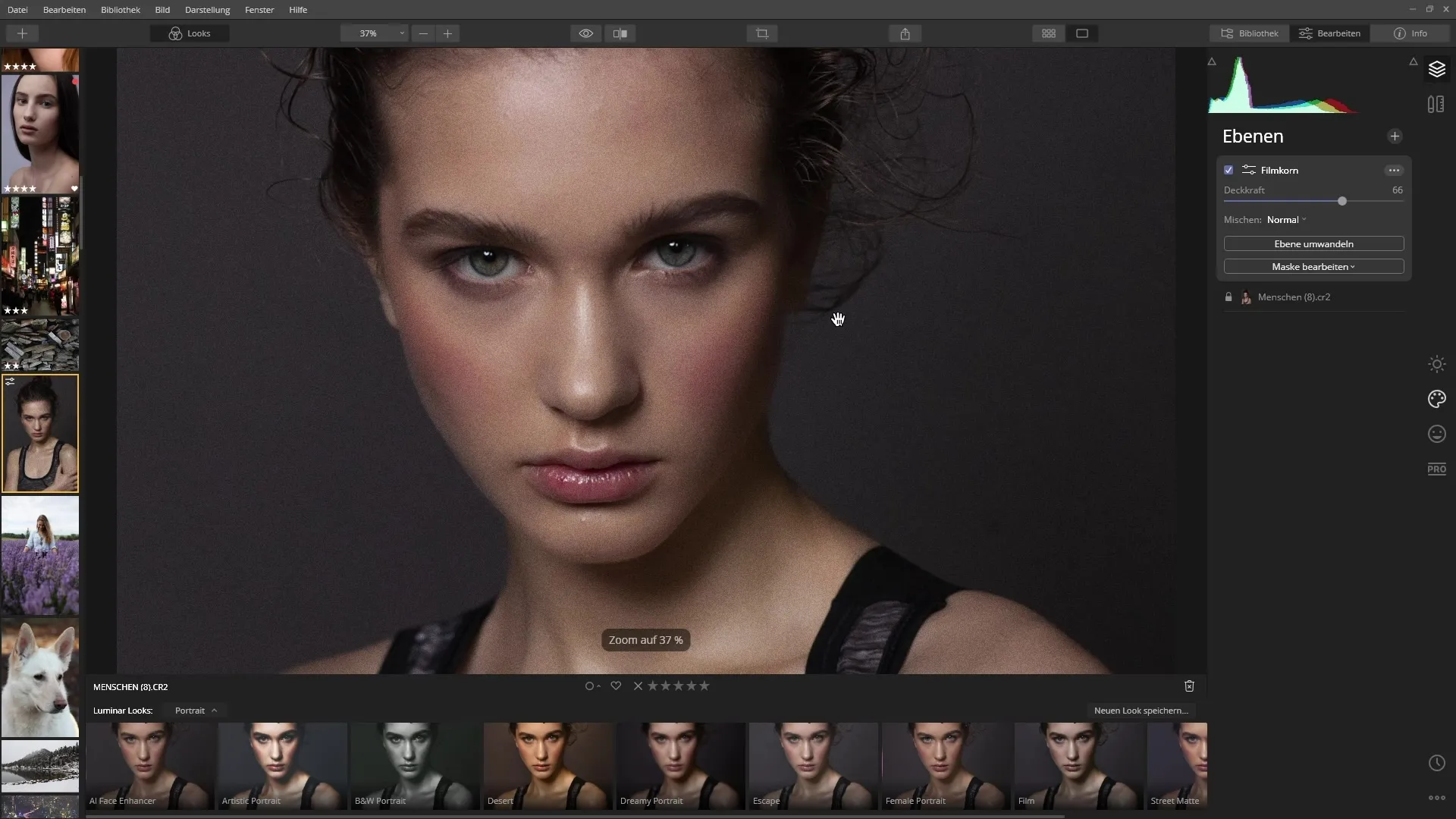The width and height of the screenshot is (1456, 819).
Task: Open the more options dots at sidebar bottom
Action: tap(1436, 798)
